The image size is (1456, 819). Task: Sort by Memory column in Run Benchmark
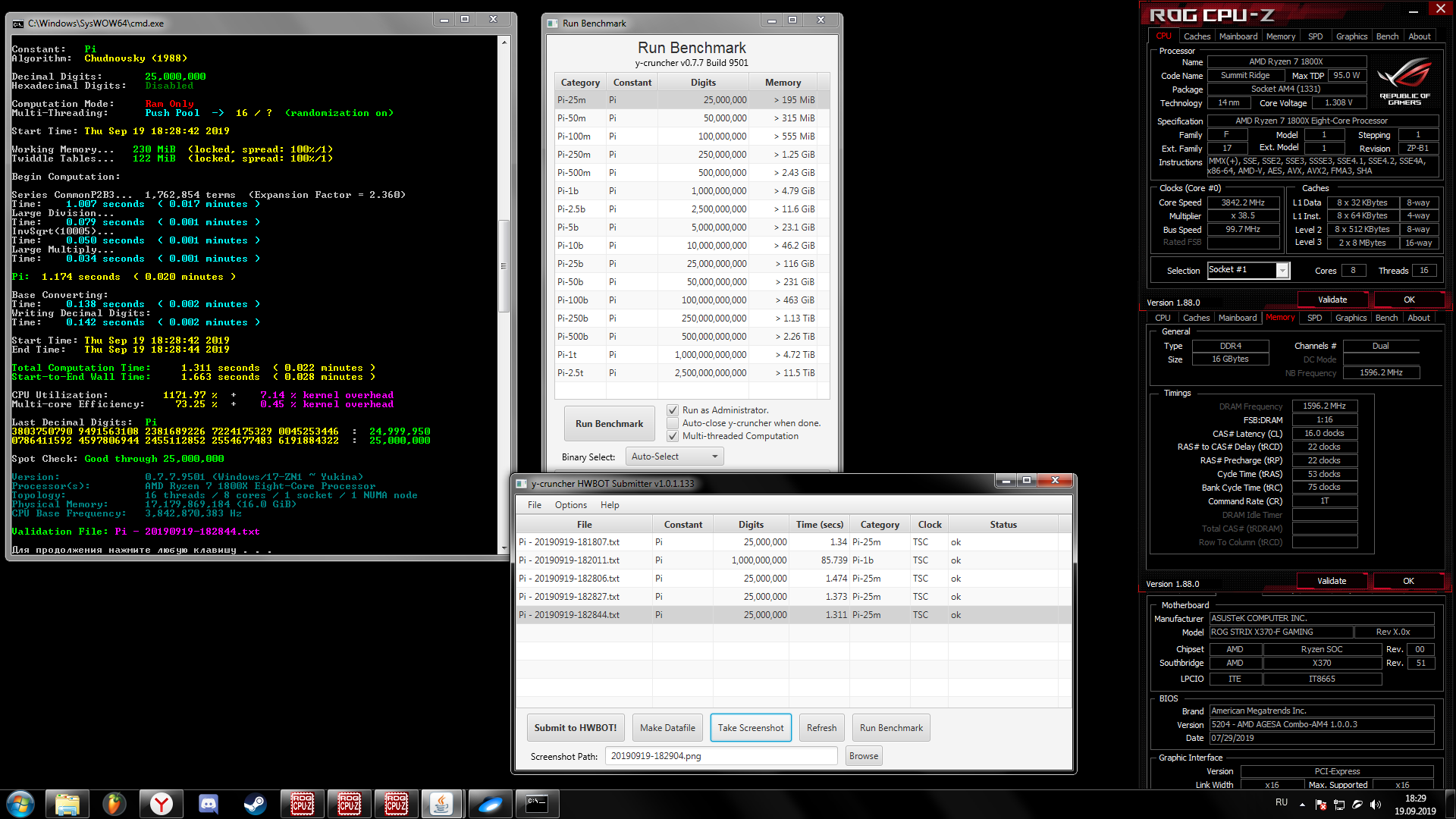pos(783,83)
